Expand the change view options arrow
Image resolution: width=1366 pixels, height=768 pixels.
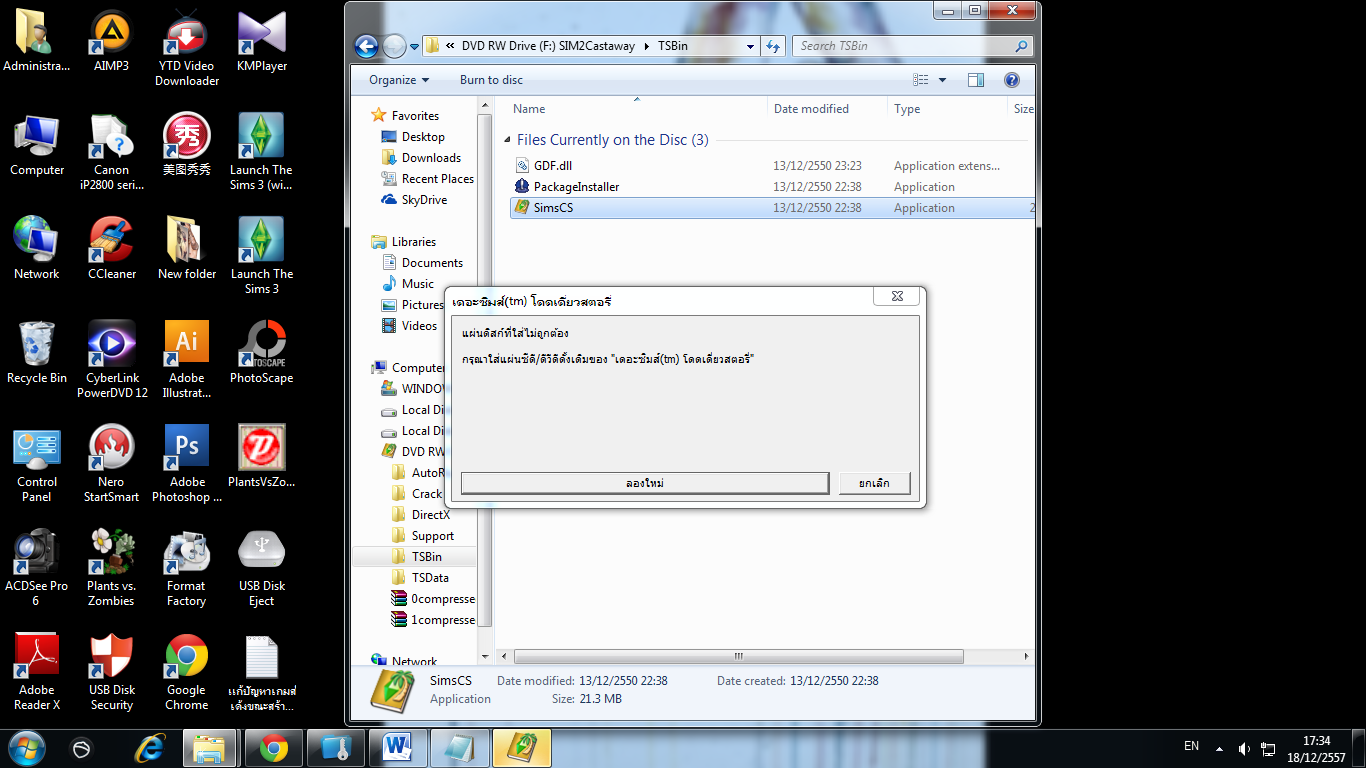pos(942,80)
